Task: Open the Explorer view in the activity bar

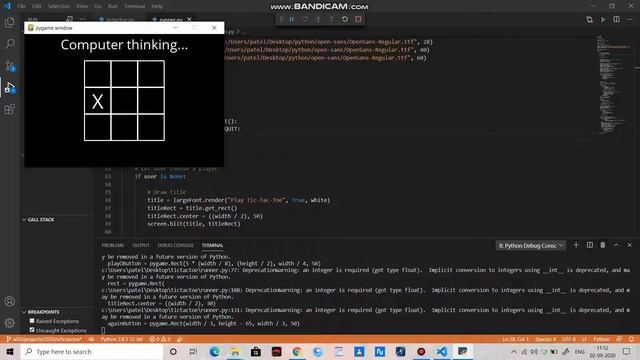Action: pyautogui.click(x=9, y=22)
